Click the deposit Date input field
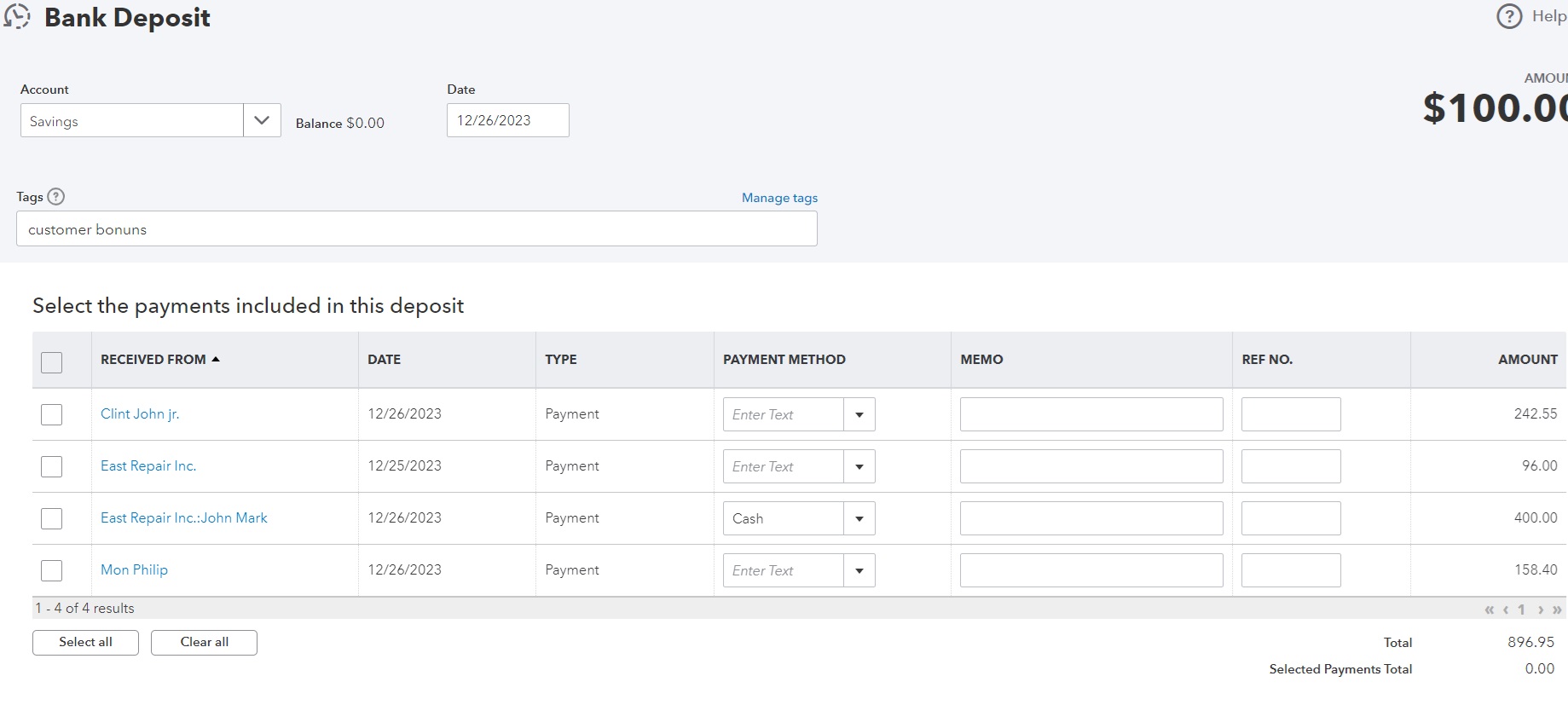Image resolution: width=1568 pixels, height=705 pixels. [507, 120]
